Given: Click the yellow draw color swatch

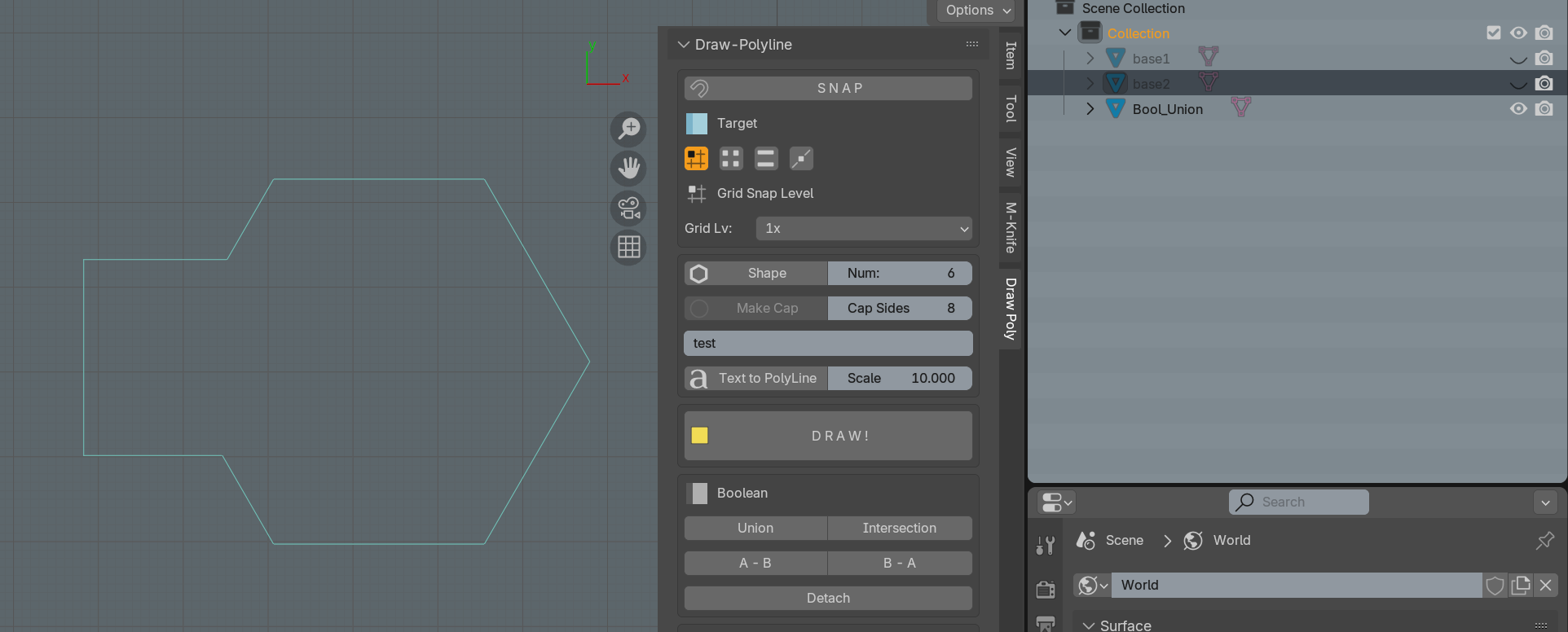Looking at the screenshot, I should coord(699,436).
